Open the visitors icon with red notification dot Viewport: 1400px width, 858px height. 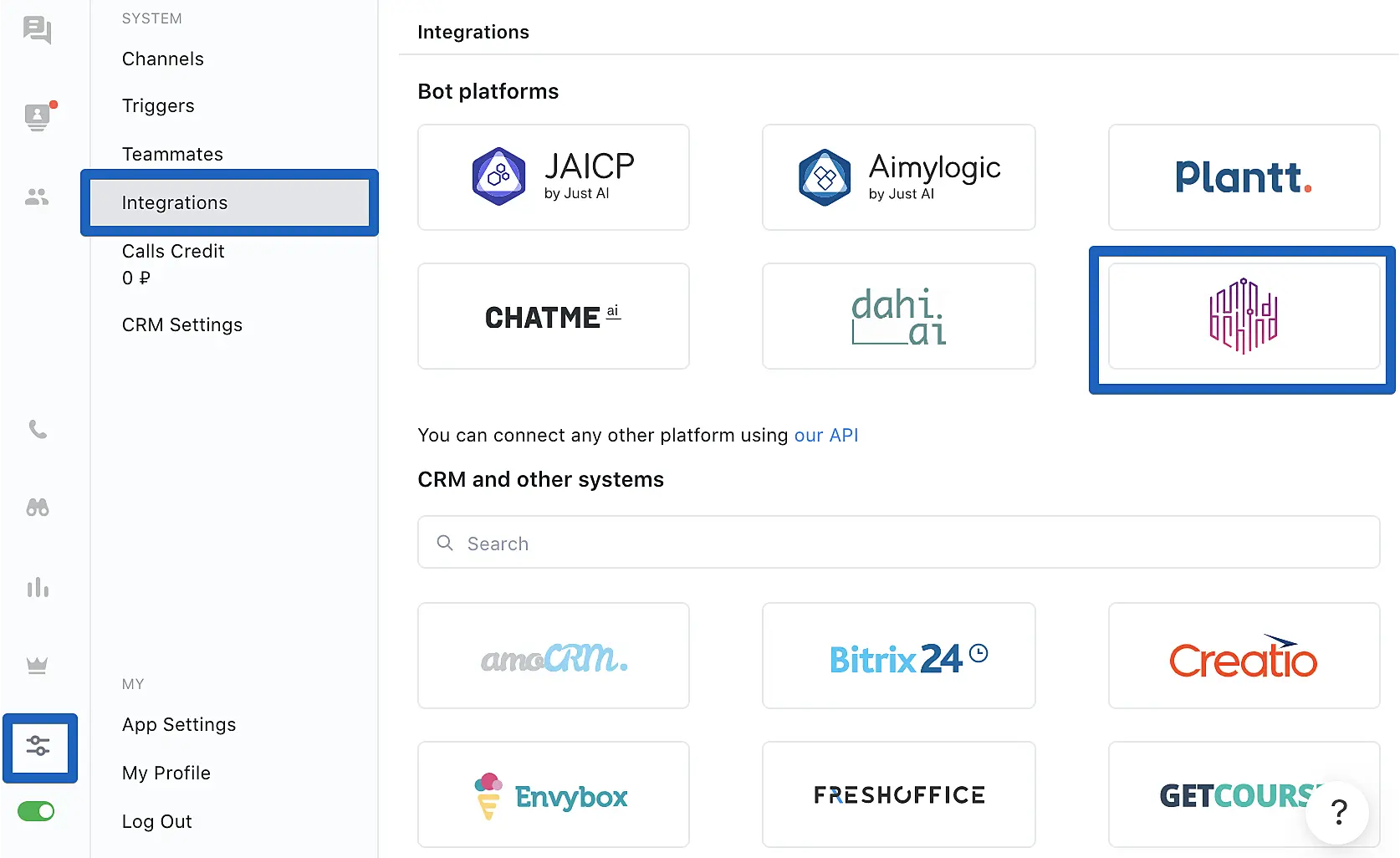(x=38, y=116)
